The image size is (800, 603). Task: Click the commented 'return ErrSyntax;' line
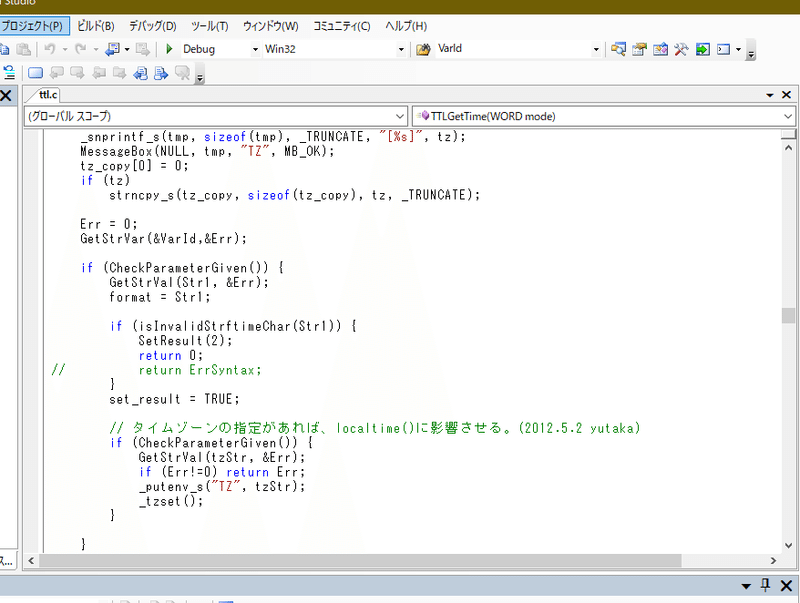click(199, 370)
